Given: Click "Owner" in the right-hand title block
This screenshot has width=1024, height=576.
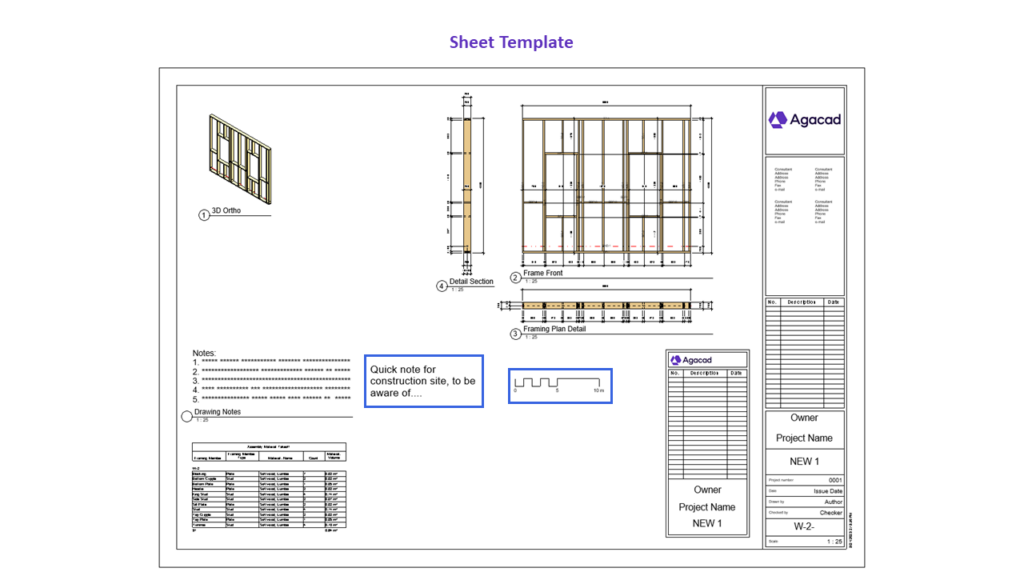Looking at the screenshot, I should click(x=804, y=418).
